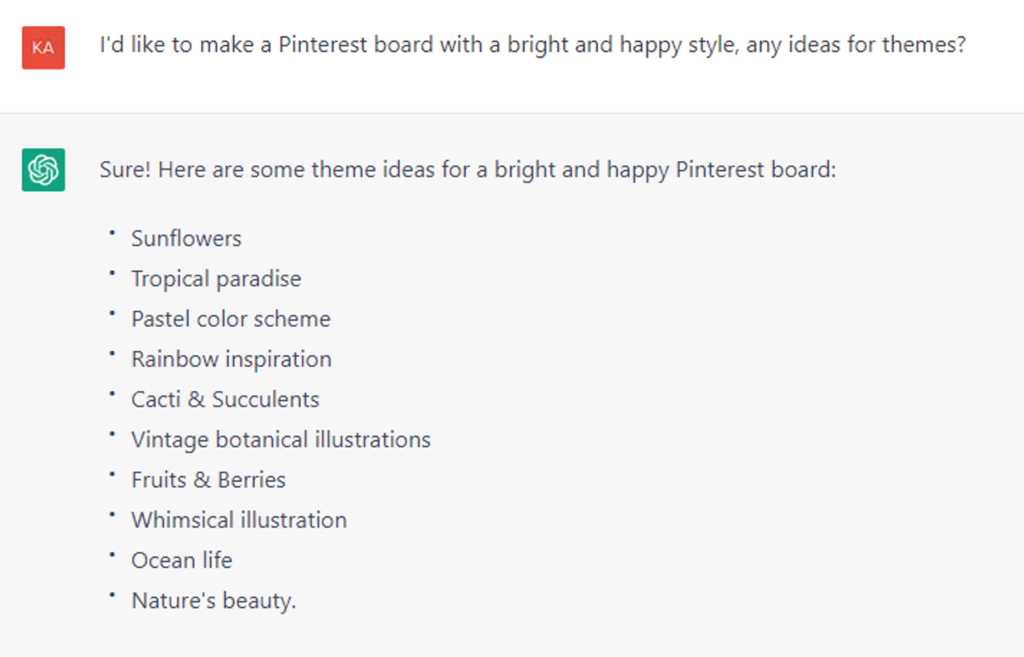The width and height of the screenshot is (1024, 657).
Task: Click the Ocean life list item
Action: (182, 560)
